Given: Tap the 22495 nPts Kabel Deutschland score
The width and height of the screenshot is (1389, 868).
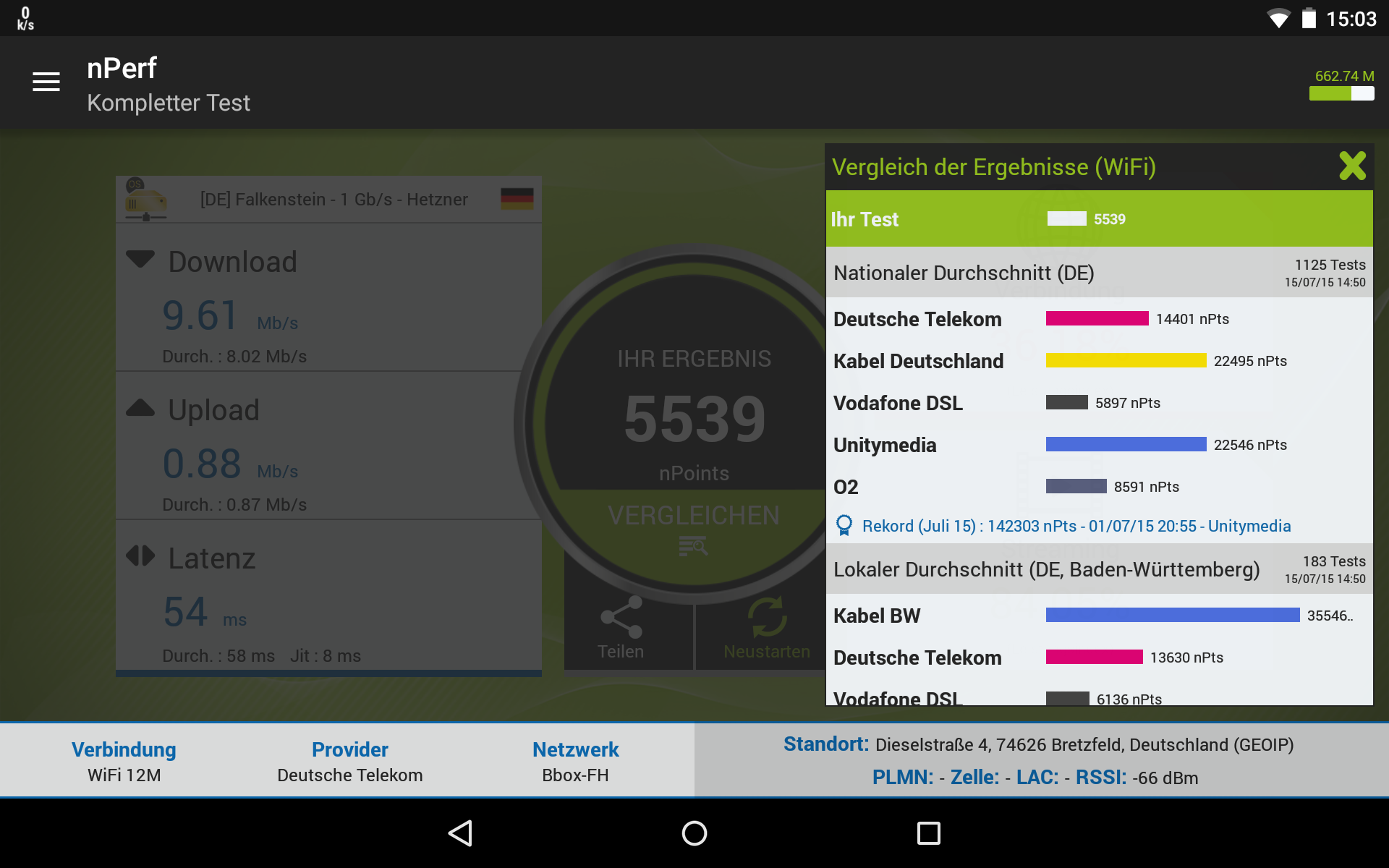Looking at the screenshot, I should pos(1250,361).
